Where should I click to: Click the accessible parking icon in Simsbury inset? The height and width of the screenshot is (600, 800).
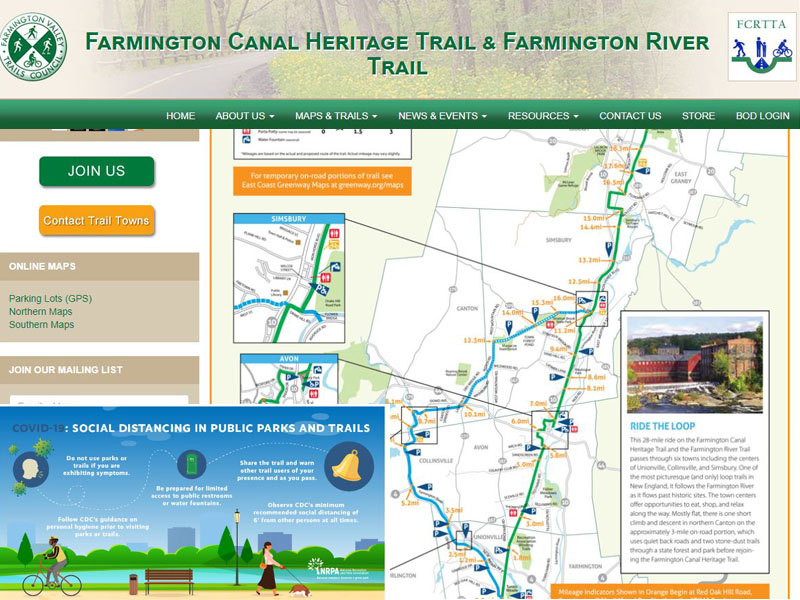pos(320,290)
